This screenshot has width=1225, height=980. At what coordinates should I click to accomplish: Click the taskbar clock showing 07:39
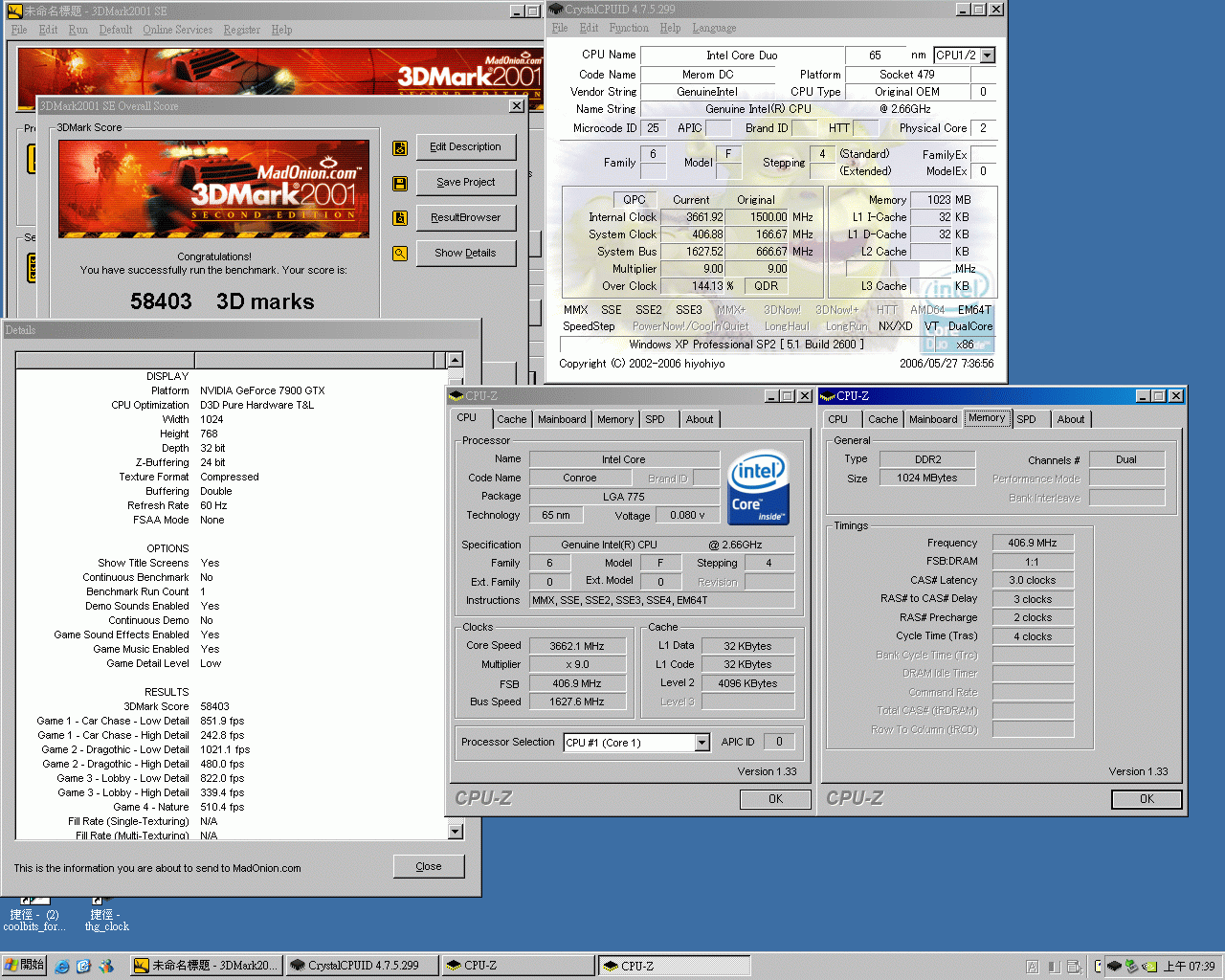(x=1189, y=967)
